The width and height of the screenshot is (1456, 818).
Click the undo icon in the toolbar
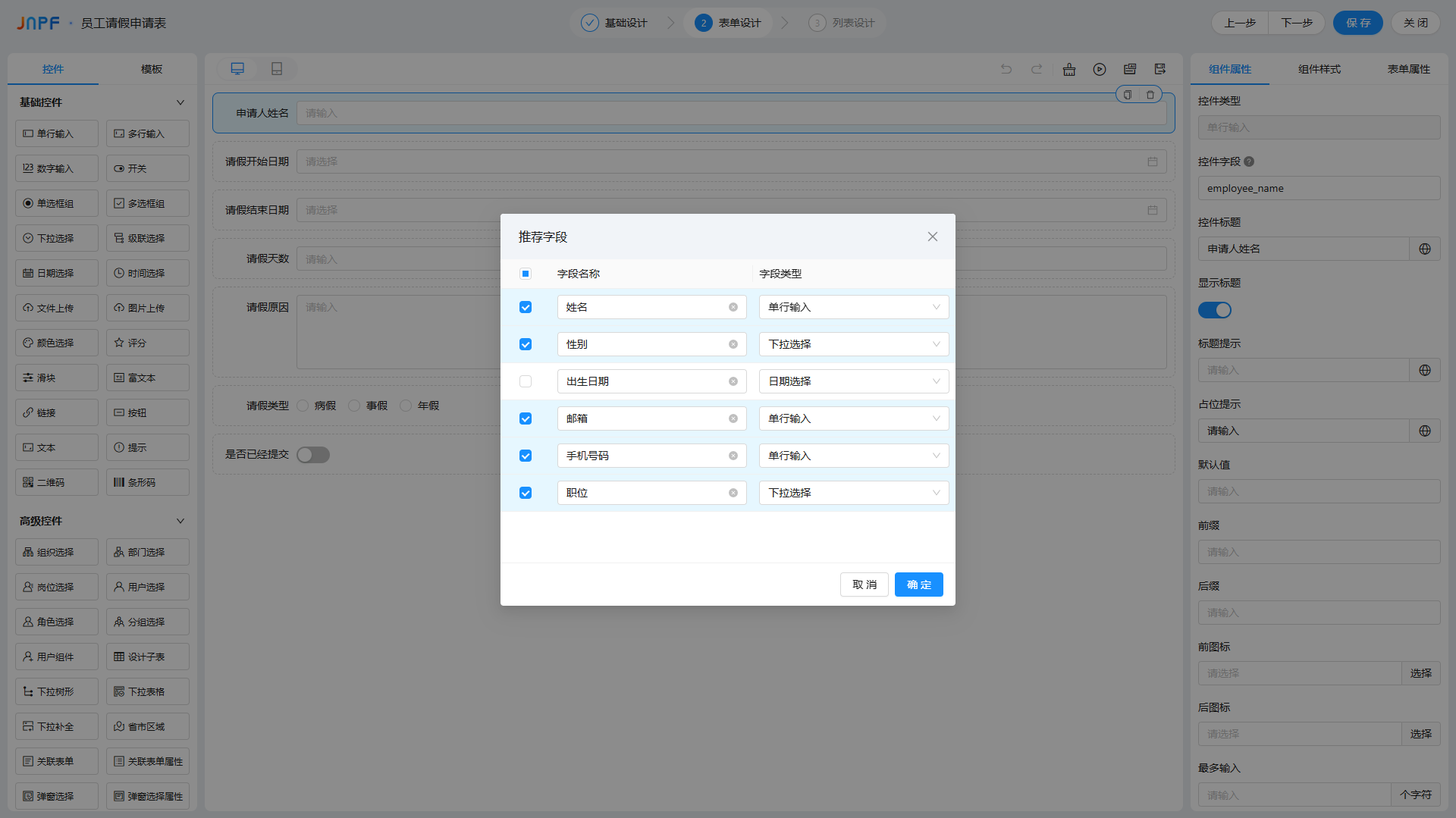pos(1006,69)
